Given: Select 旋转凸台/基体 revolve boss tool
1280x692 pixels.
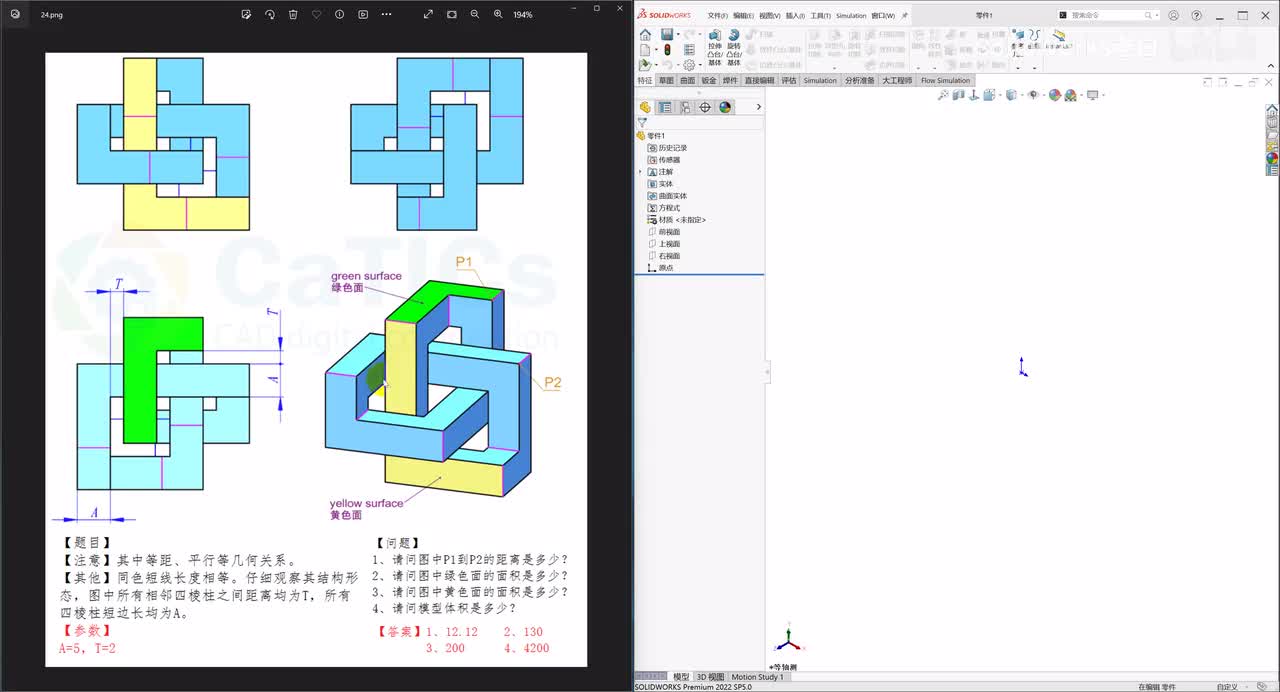Looking at the screenshot, I should [x=734, y=47].
